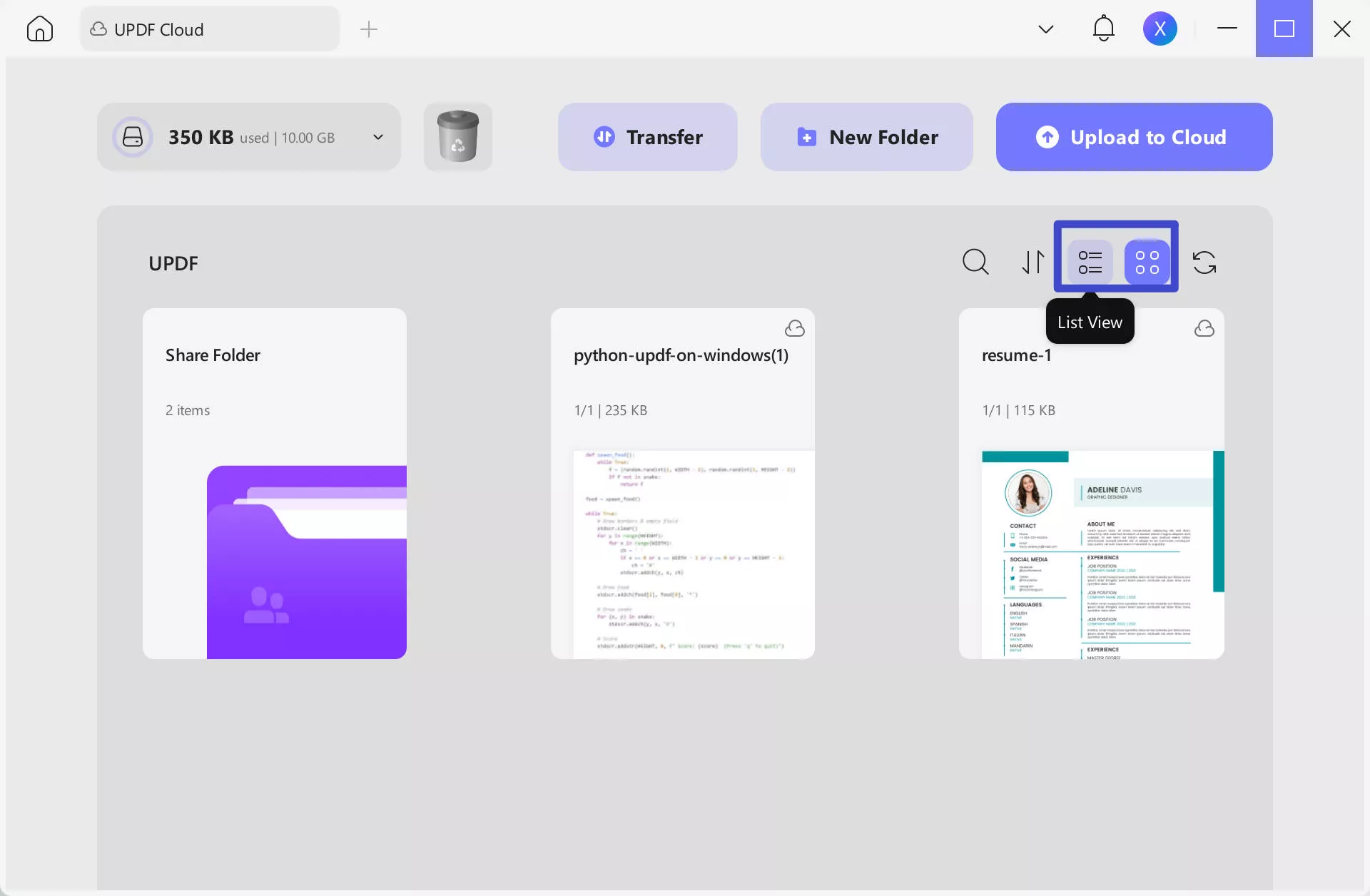Click the cloud icon on resume-1 card
Viewport: 1370px width, 896px height.
point(1204,328)
